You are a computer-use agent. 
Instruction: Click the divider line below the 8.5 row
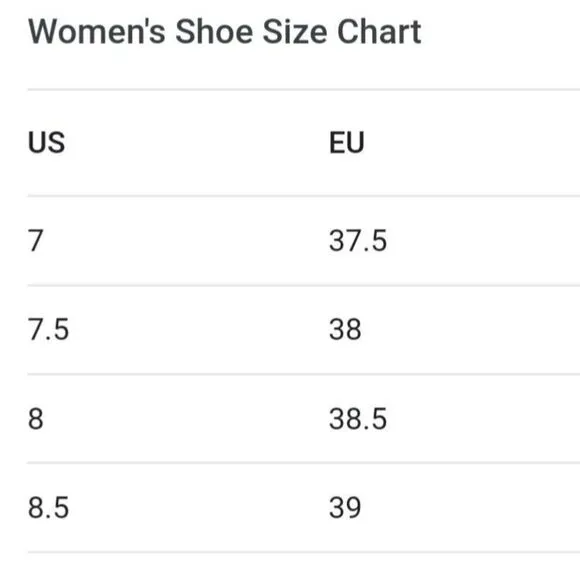304,552
